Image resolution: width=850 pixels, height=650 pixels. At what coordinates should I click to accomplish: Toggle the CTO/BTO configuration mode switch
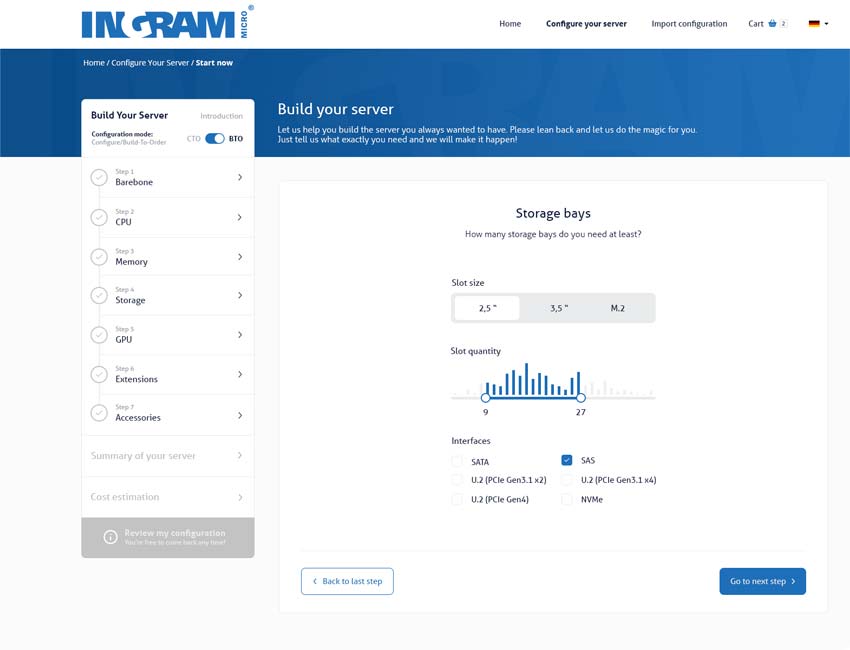(x=215, y=139)
